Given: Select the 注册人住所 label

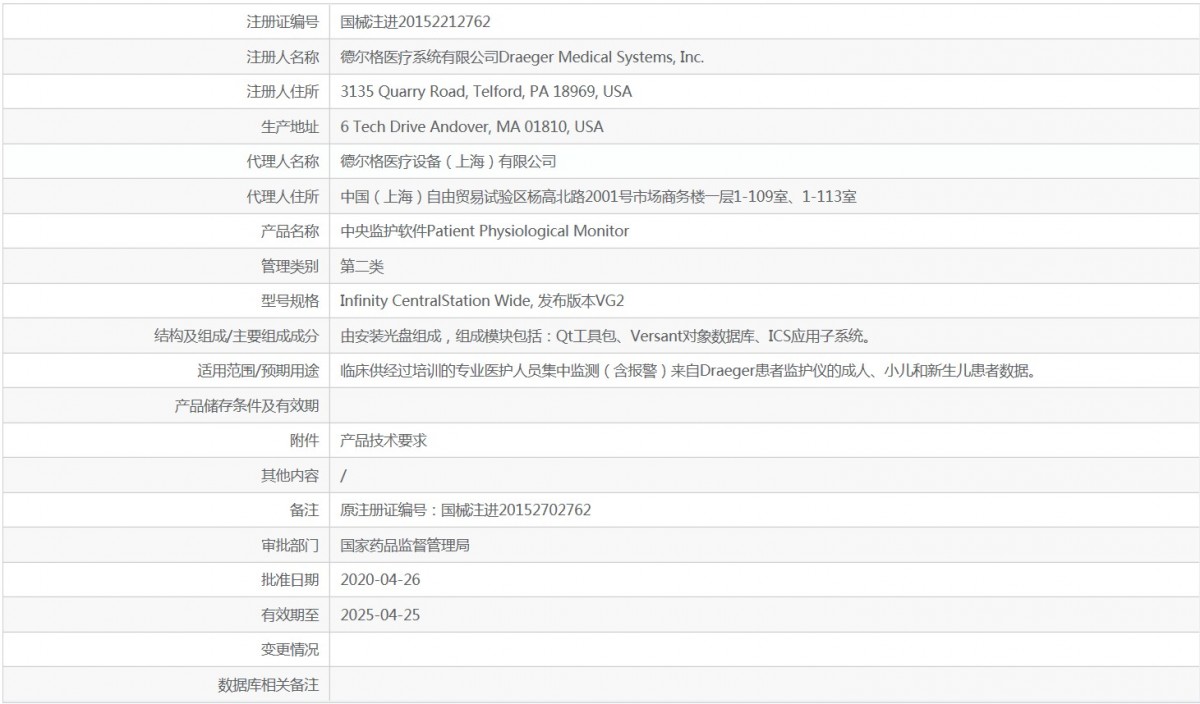Looking at the screenshot, I should (283, 92).
